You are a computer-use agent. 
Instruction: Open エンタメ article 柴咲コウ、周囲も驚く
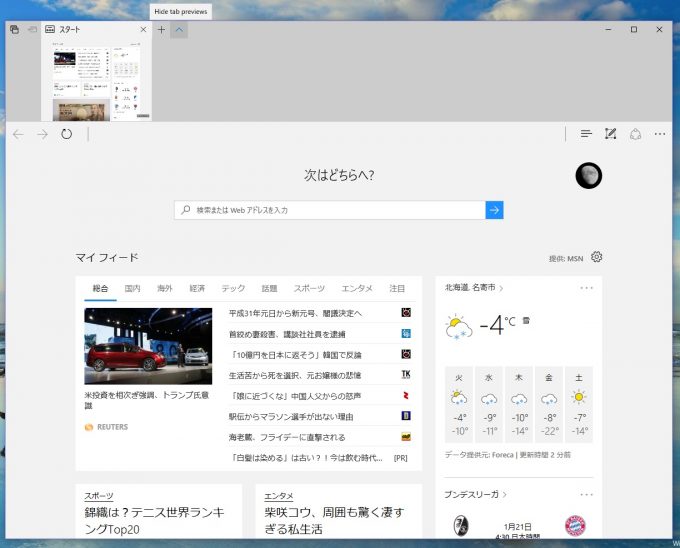click(x=334, y=521)
